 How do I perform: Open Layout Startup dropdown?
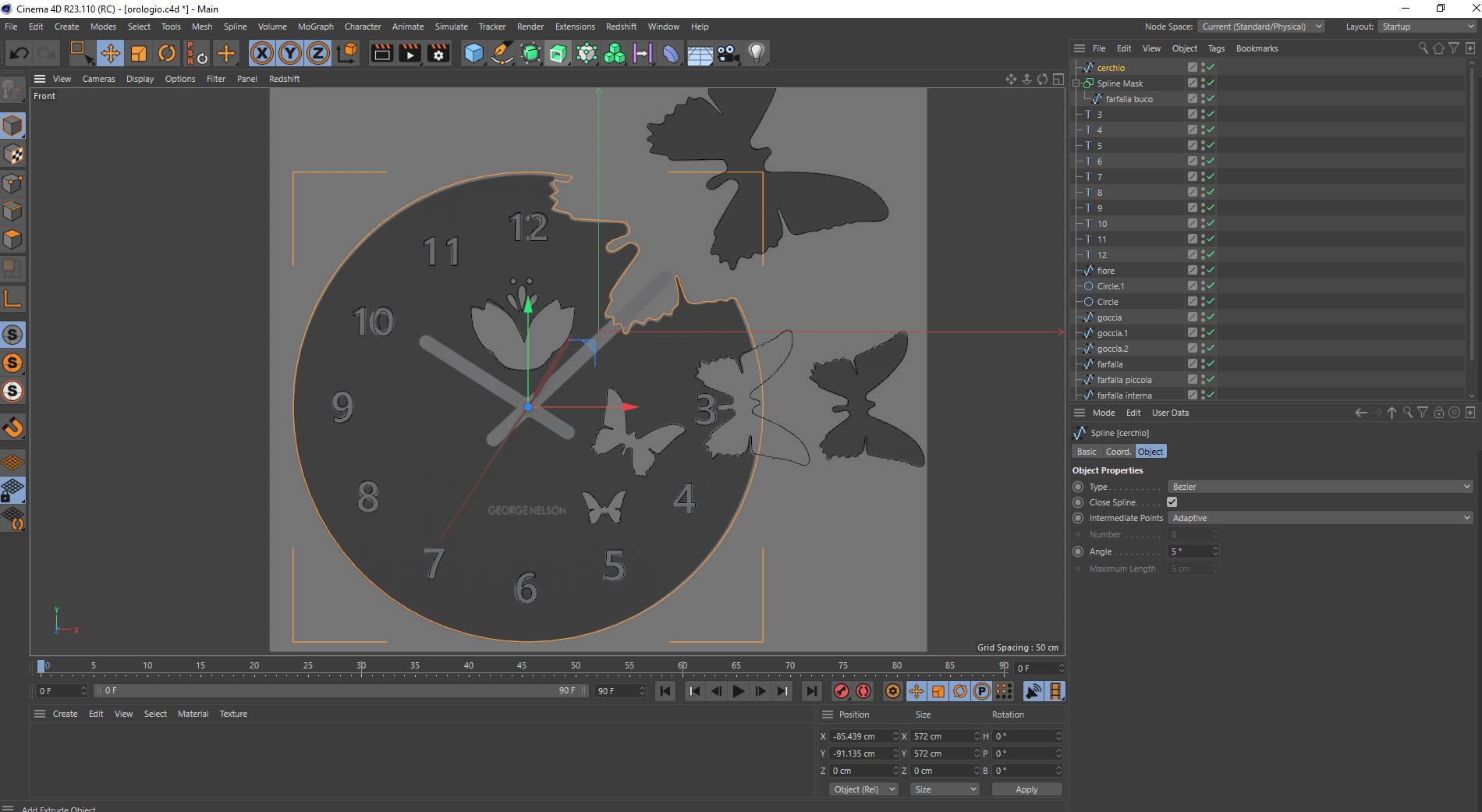click(1427, 27)
